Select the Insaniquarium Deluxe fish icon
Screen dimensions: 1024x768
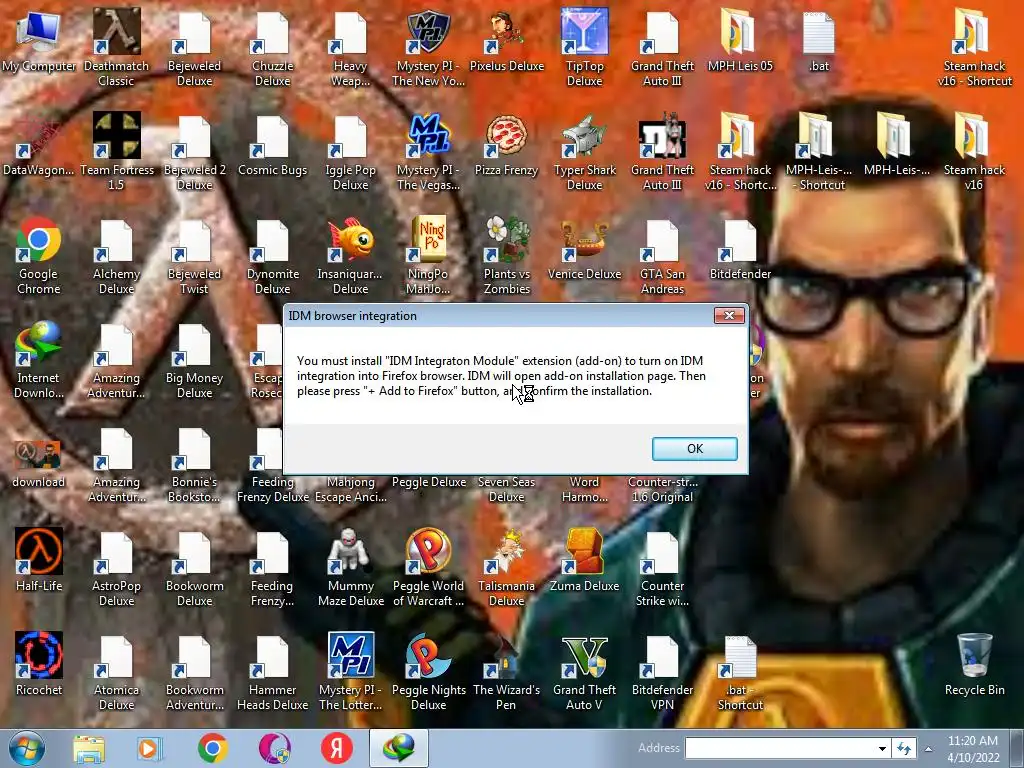pyautogui.click(x=351, y=255)
